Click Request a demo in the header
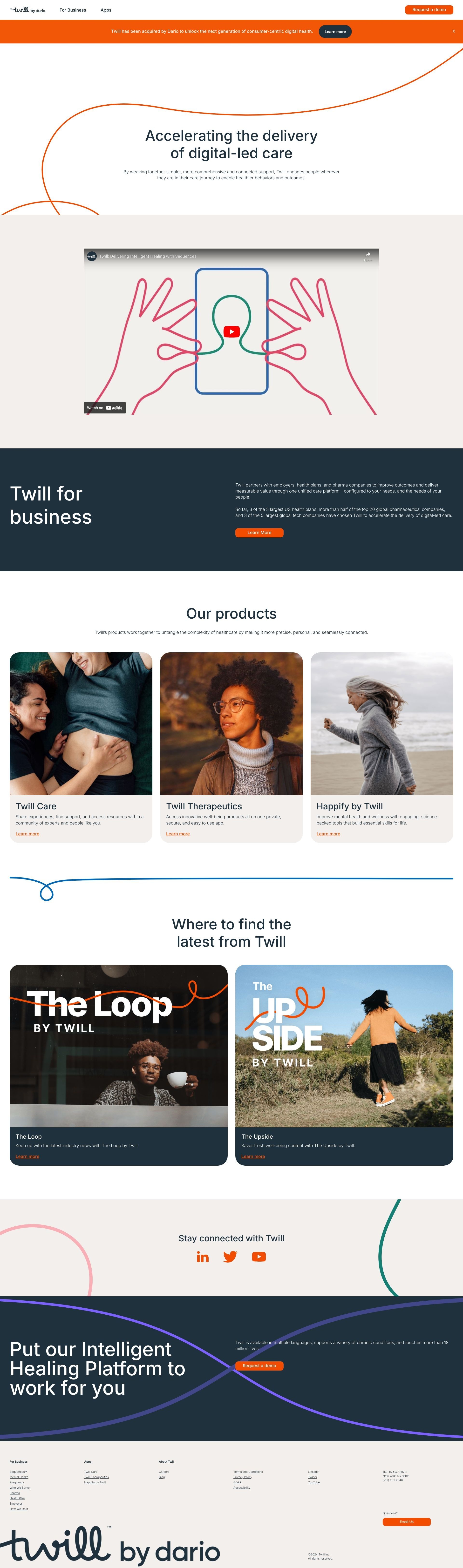 429,10
